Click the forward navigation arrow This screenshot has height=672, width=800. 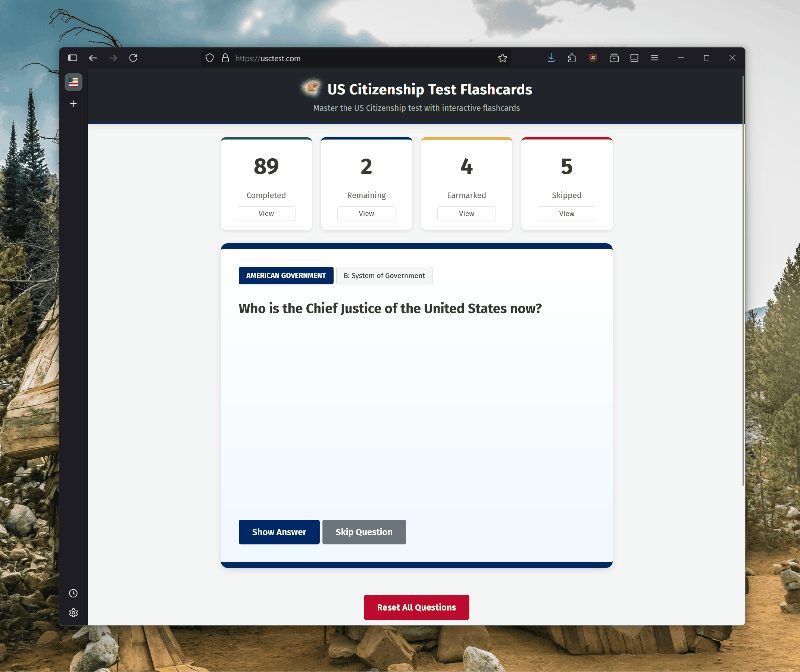113,58
